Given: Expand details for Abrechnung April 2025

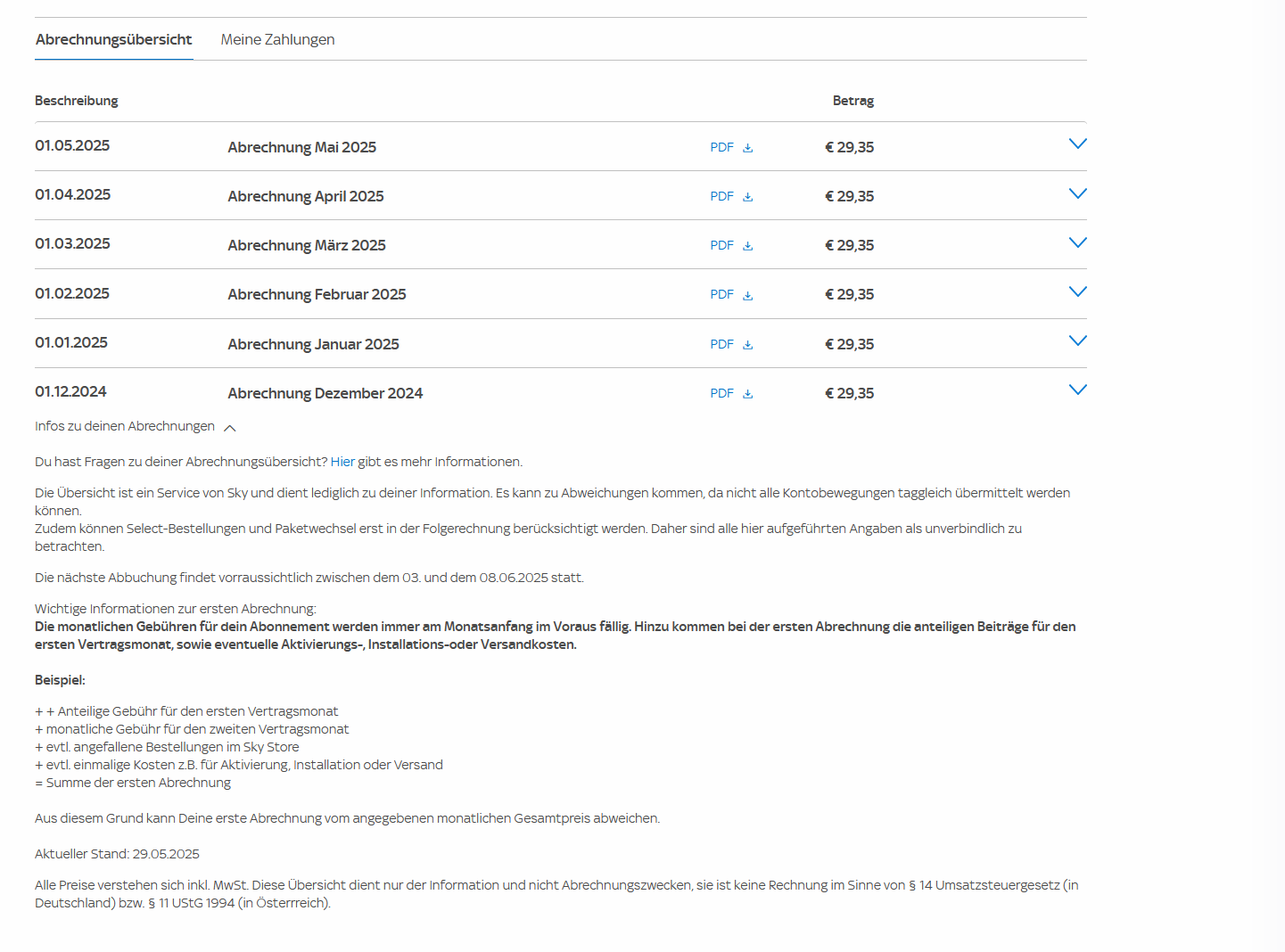Looking at the screenshot, I should [x=1077, y=194].
